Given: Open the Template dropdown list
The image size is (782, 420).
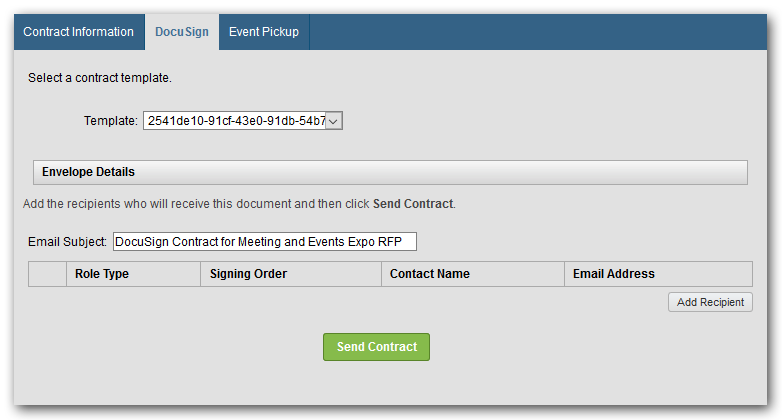Looking at the screenshot, I should [x=235, y=121].
